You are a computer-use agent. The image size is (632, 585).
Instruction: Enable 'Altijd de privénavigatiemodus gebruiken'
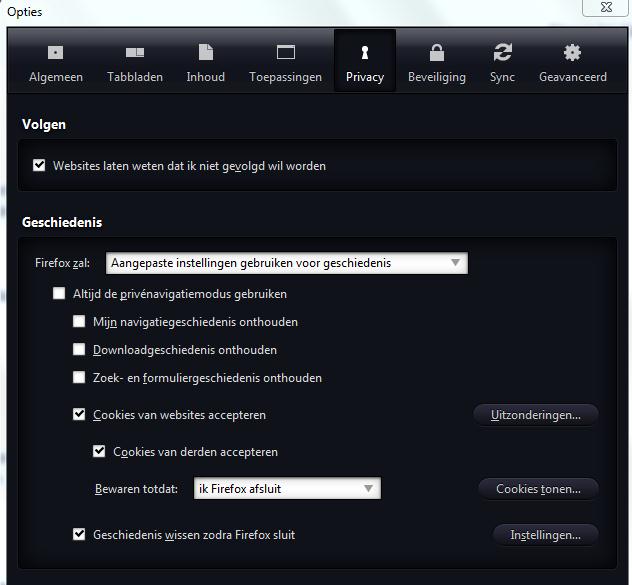click(x=60, y=294)
